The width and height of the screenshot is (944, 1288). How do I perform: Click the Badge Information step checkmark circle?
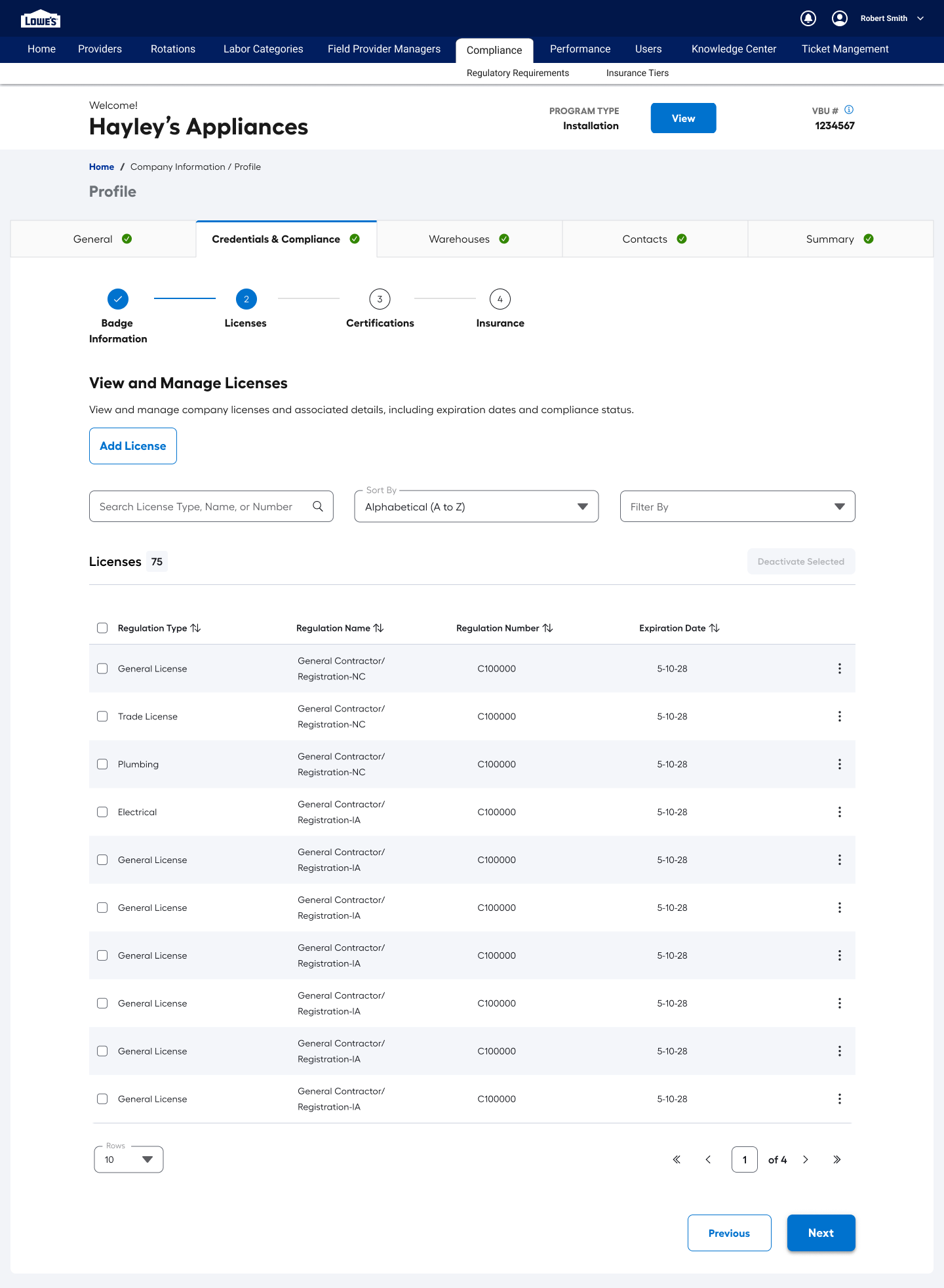[x=118, y=299]
